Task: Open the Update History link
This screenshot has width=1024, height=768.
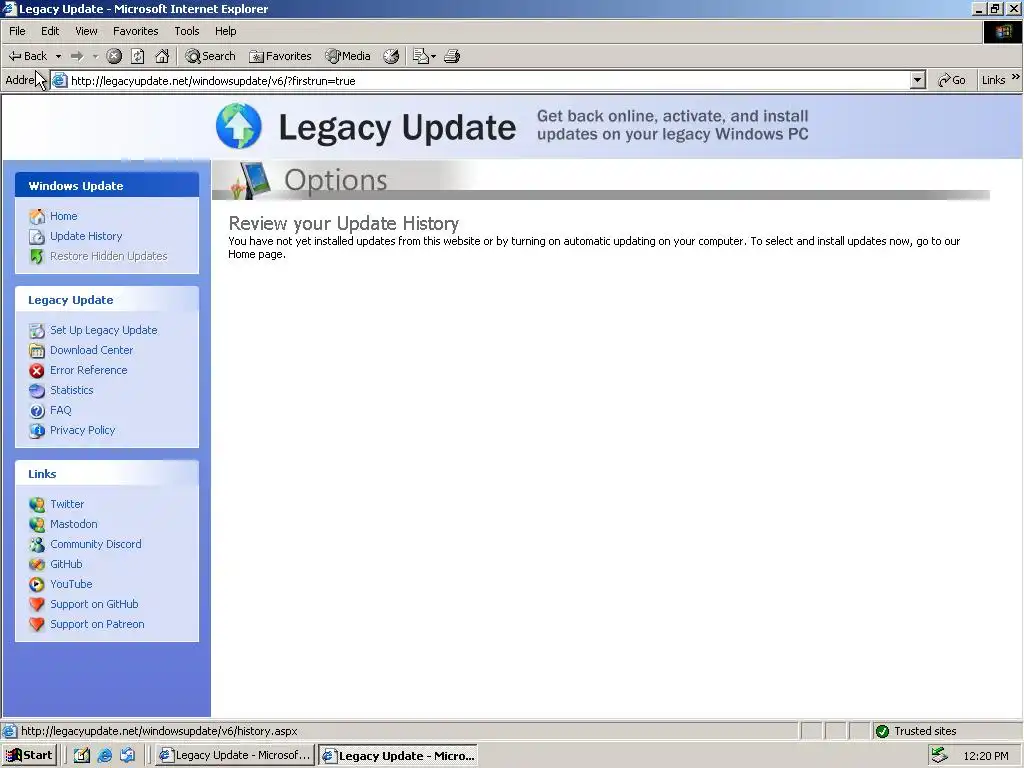Action: point(86,236)
